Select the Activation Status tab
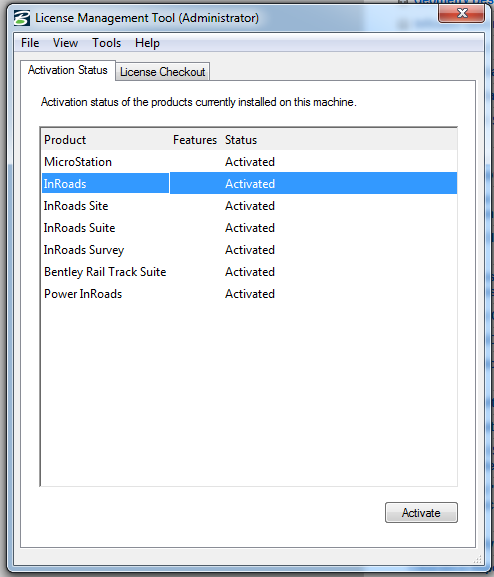 tap(68, 70)
